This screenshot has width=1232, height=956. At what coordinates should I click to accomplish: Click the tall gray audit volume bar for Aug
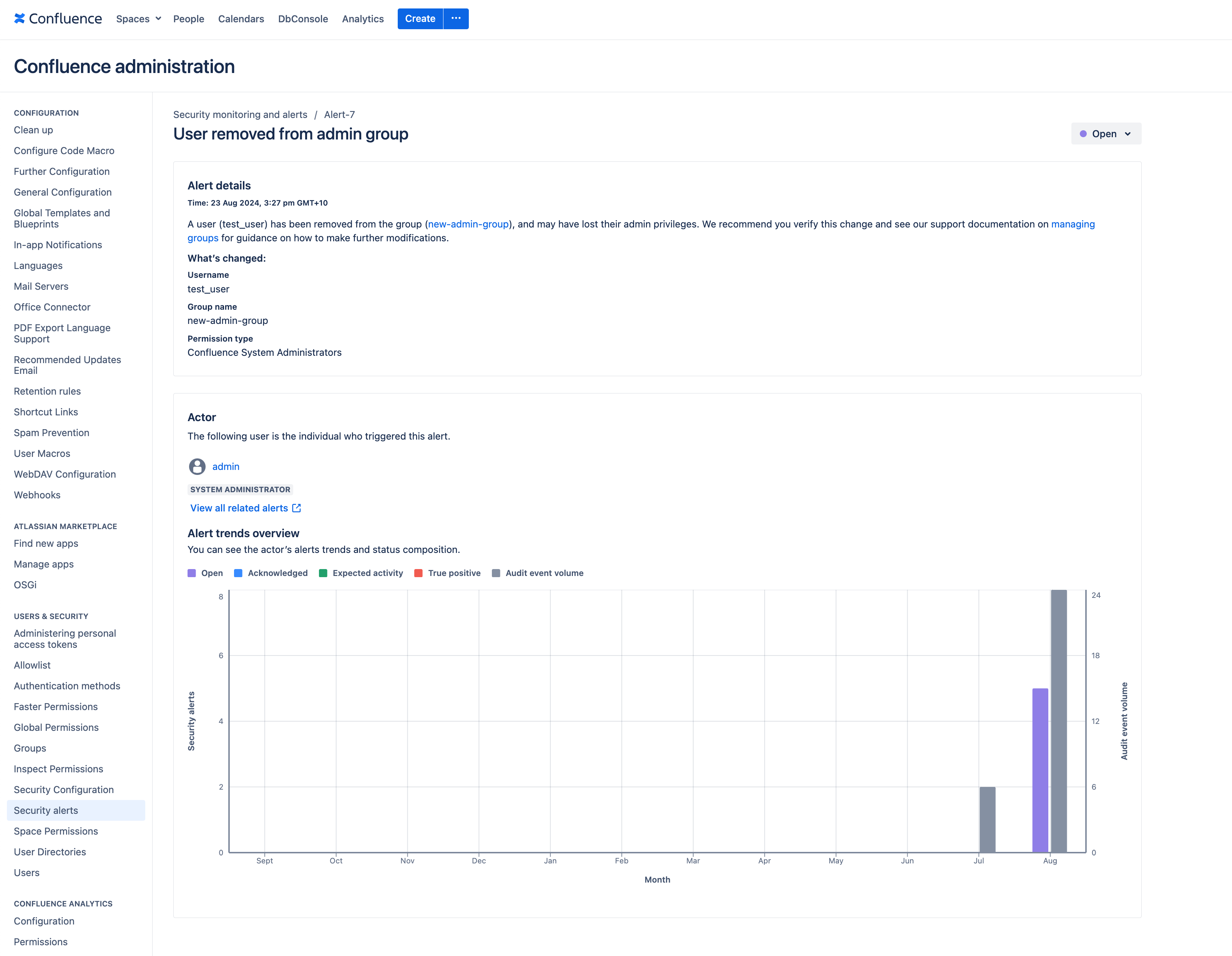(1059, 721)
